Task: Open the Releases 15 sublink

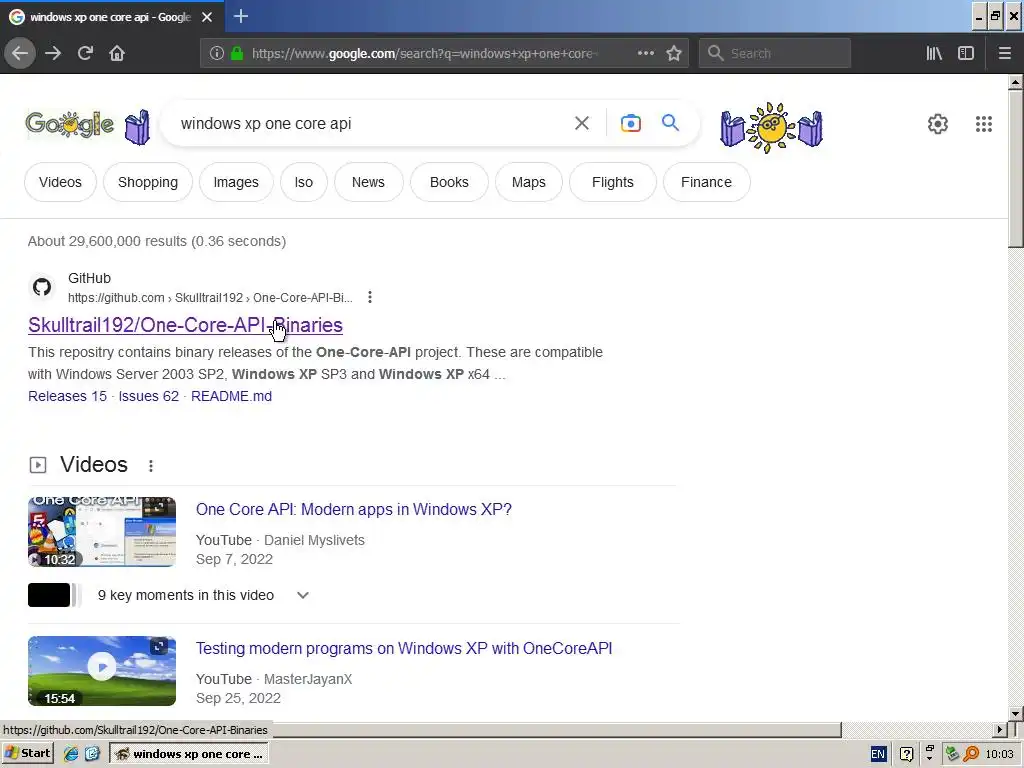Action: pos(67,396)
